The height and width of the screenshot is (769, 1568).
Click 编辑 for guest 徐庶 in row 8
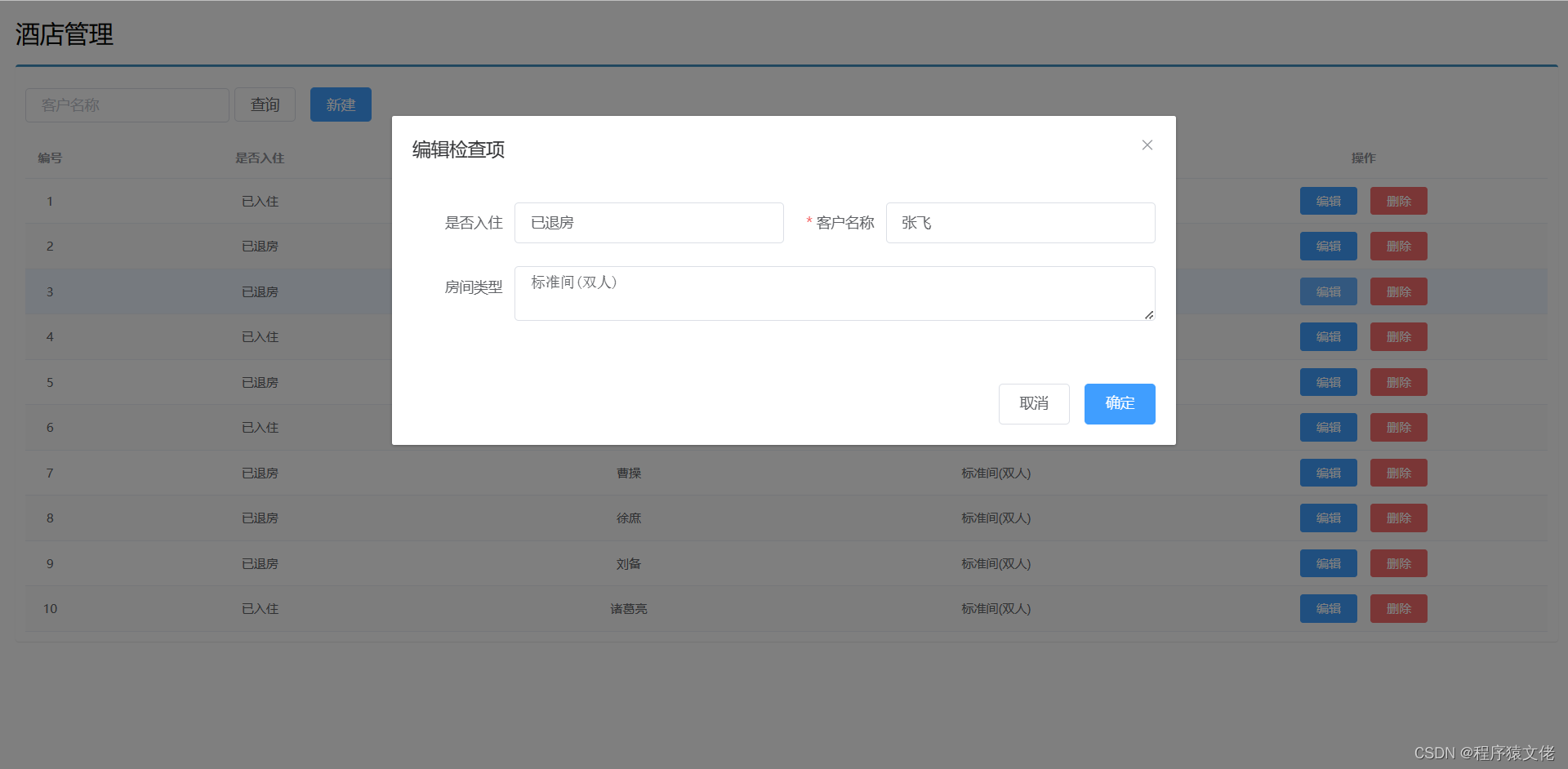coord(1328,518)
